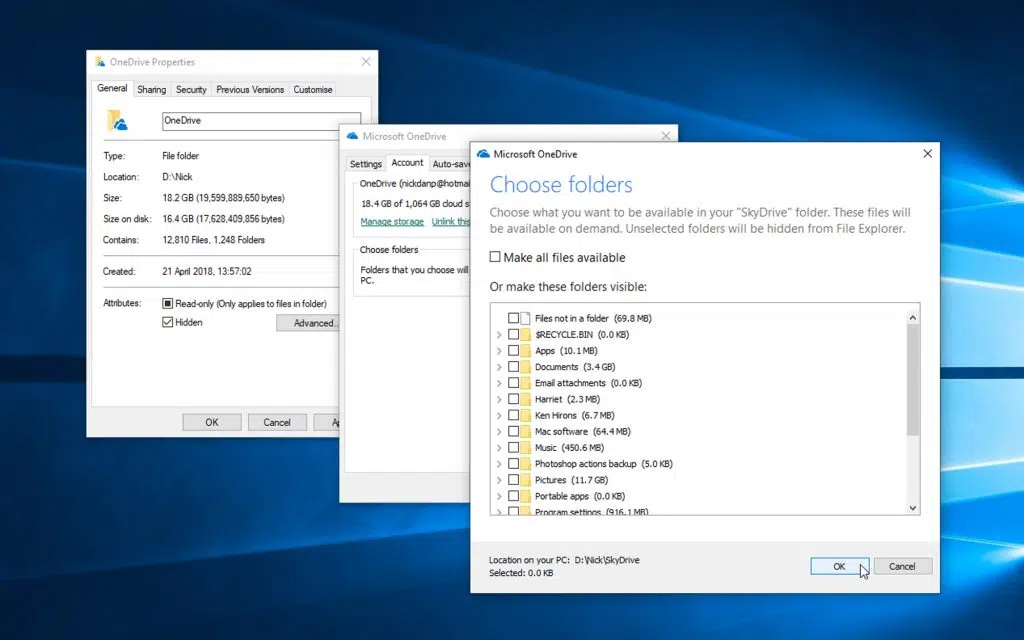Image resolution: width=1024 pixels, height=640 pixels.
Task: Toggle the Hidden attribute checkbox
Action: [x=168, y=322]
